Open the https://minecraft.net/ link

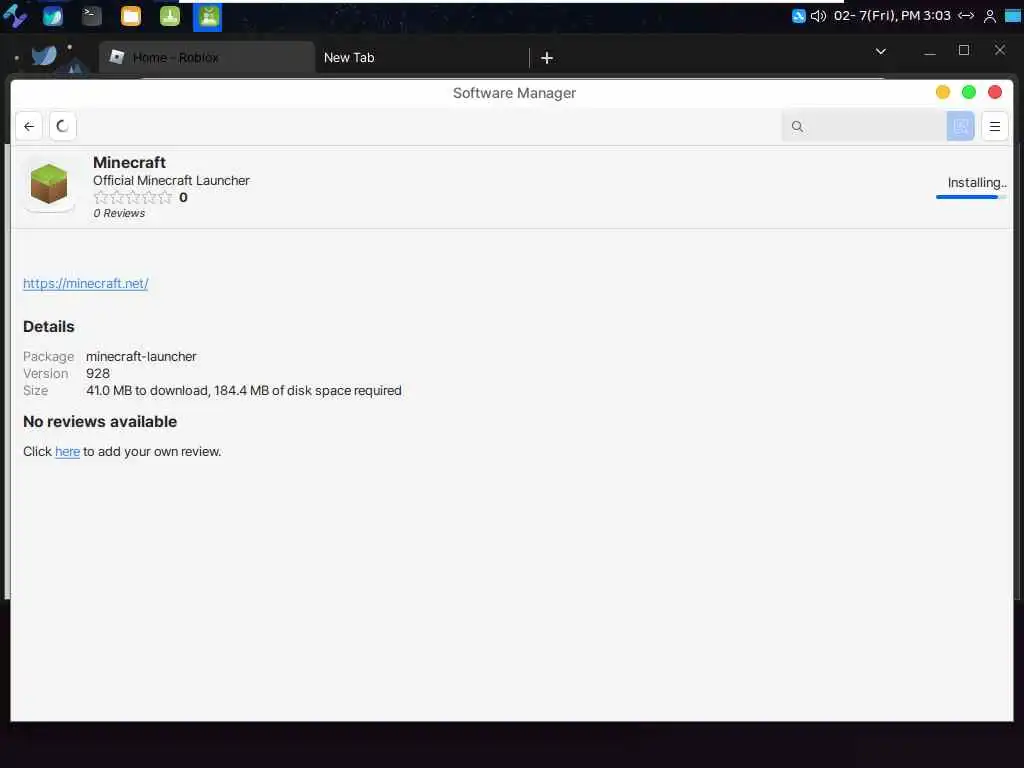86,283
